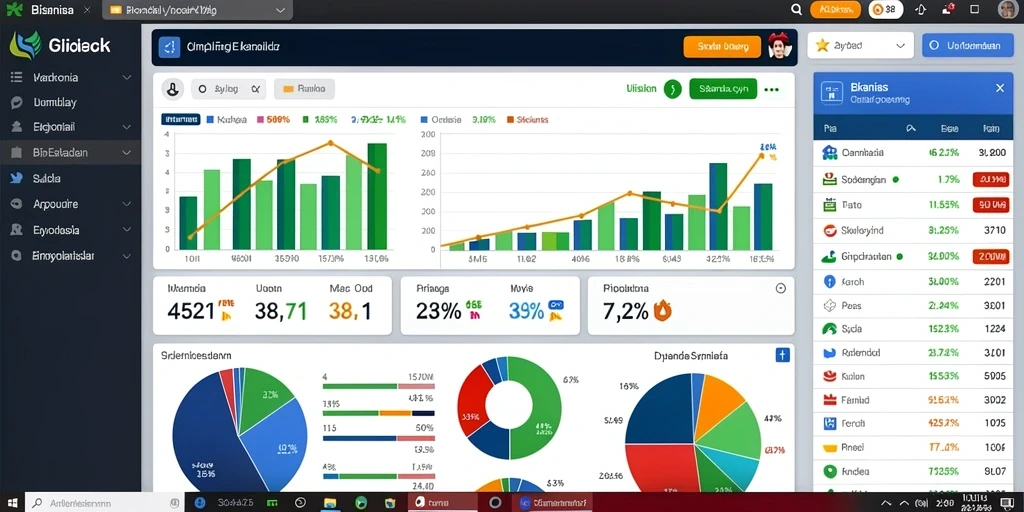
Task: Click the blue Uoforamaun button
Action: point(967,46)
